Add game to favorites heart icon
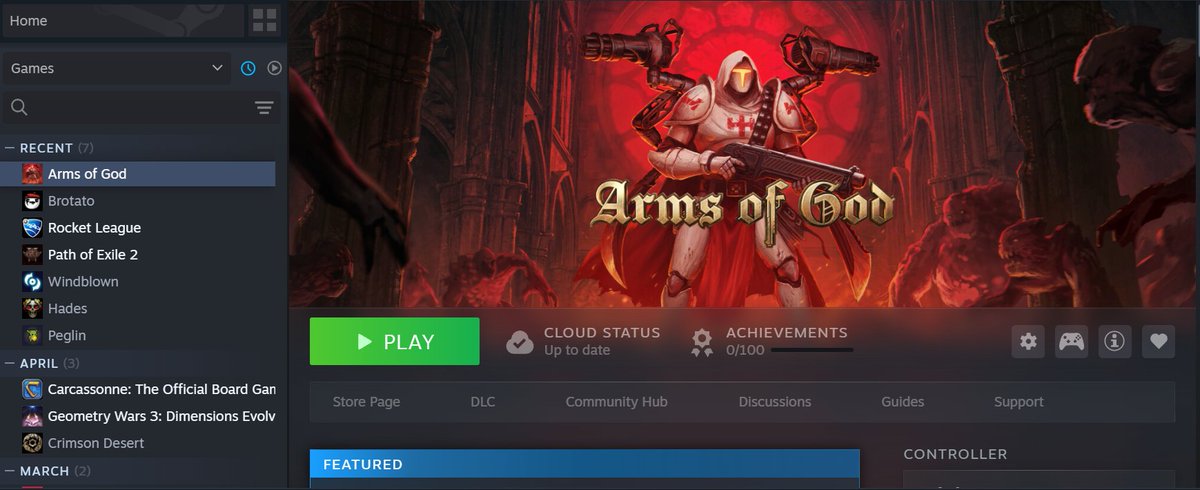 click(x=1158, y=342)
